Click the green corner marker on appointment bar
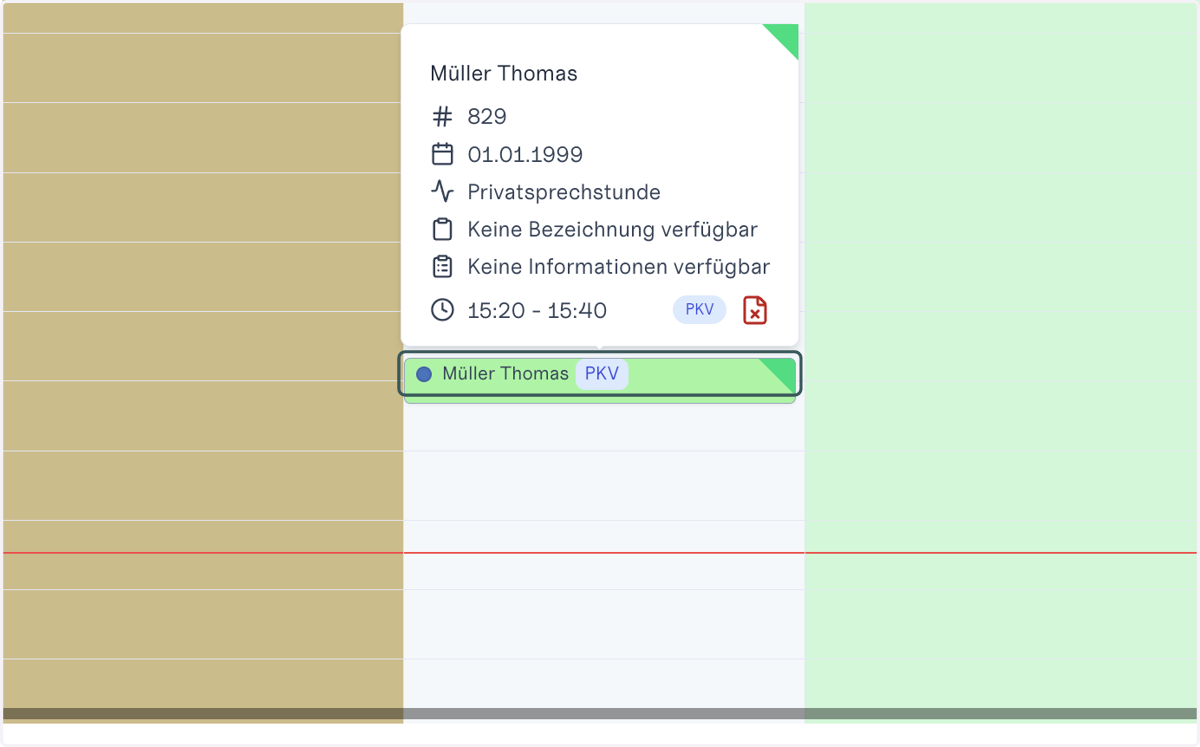 click(782, 371)
